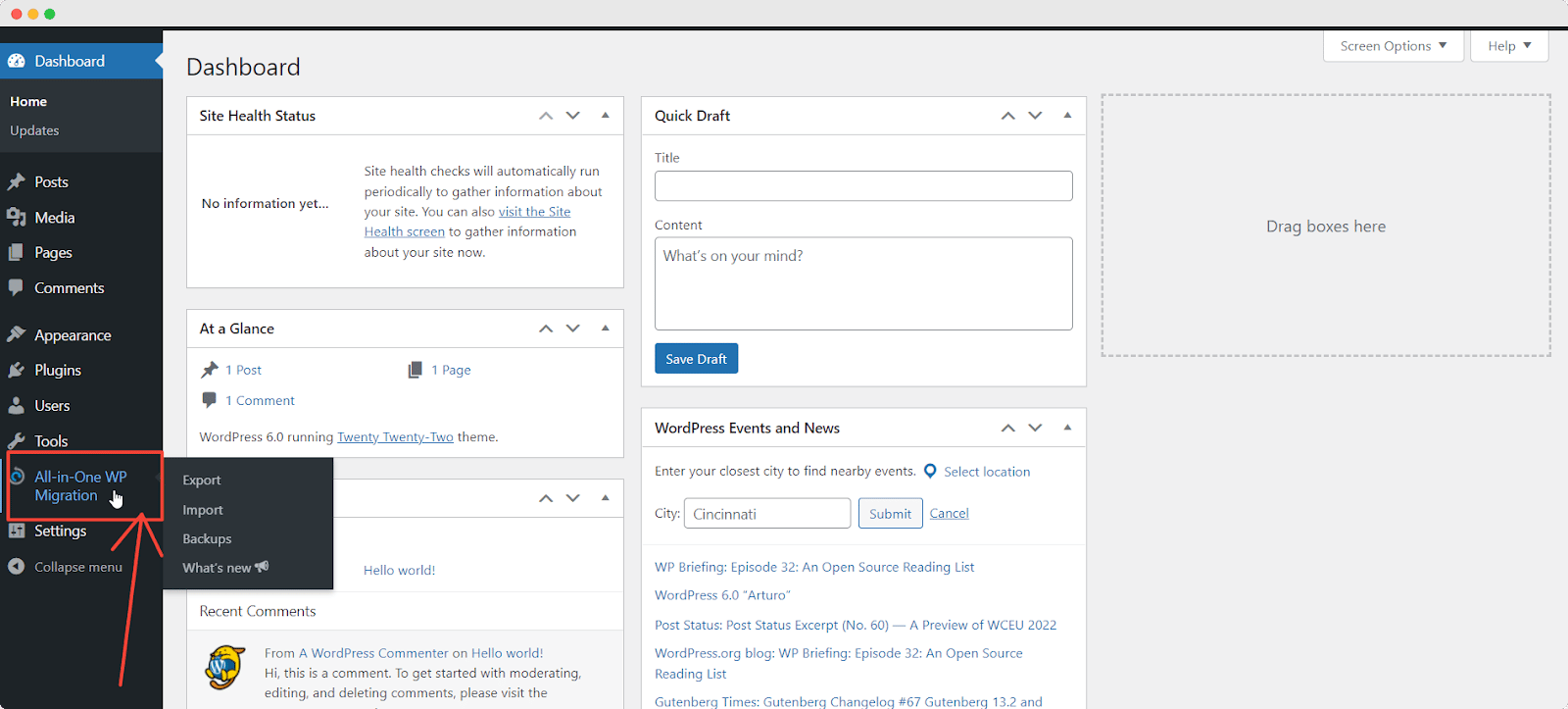
Task: Move Quick Draft box up
Action: (1007, 116)
